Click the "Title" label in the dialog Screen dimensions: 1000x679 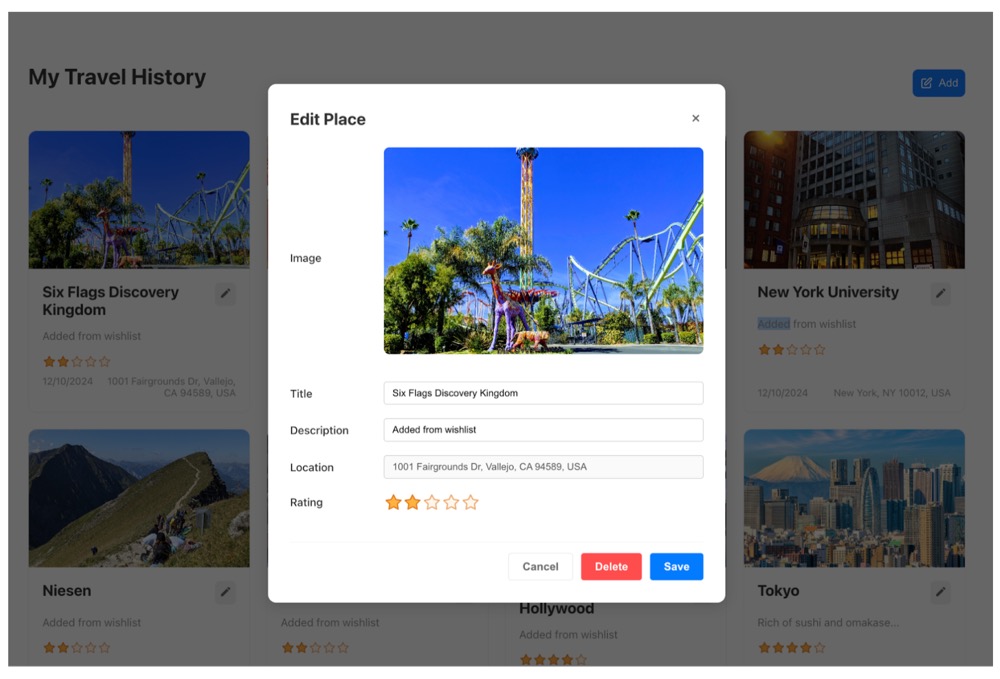click(x=301, y=394)
